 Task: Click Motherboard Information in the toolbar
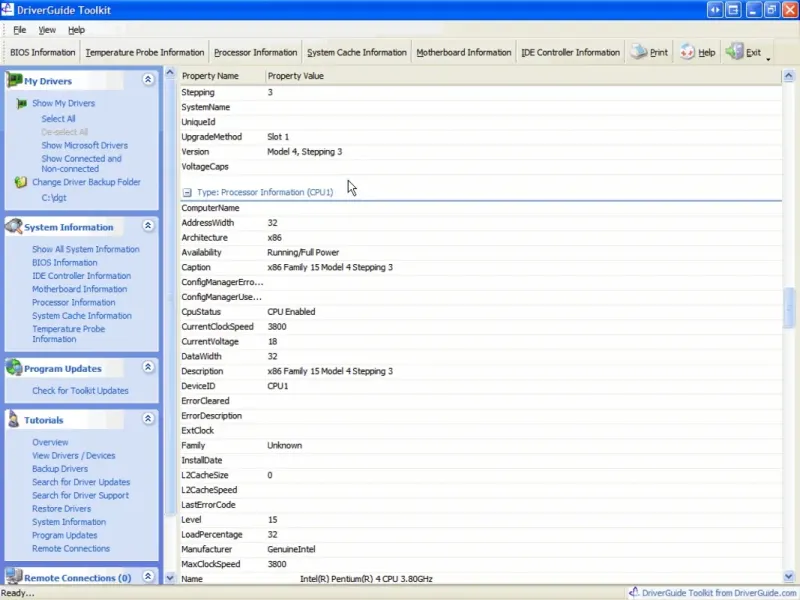pos(463,52)
